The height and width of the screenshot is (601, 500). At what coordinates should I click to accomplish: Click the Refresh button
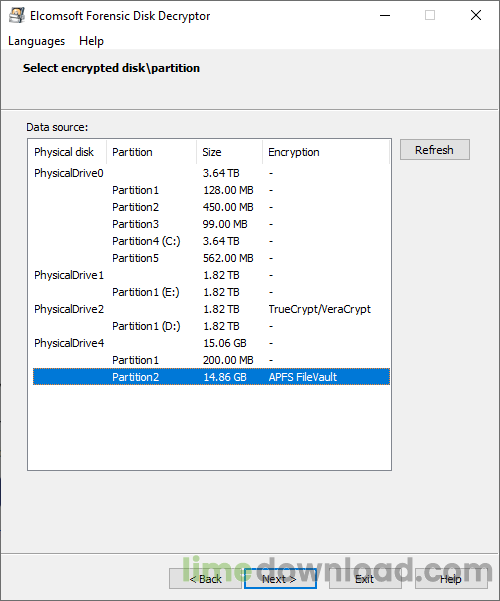click(434, 150)
